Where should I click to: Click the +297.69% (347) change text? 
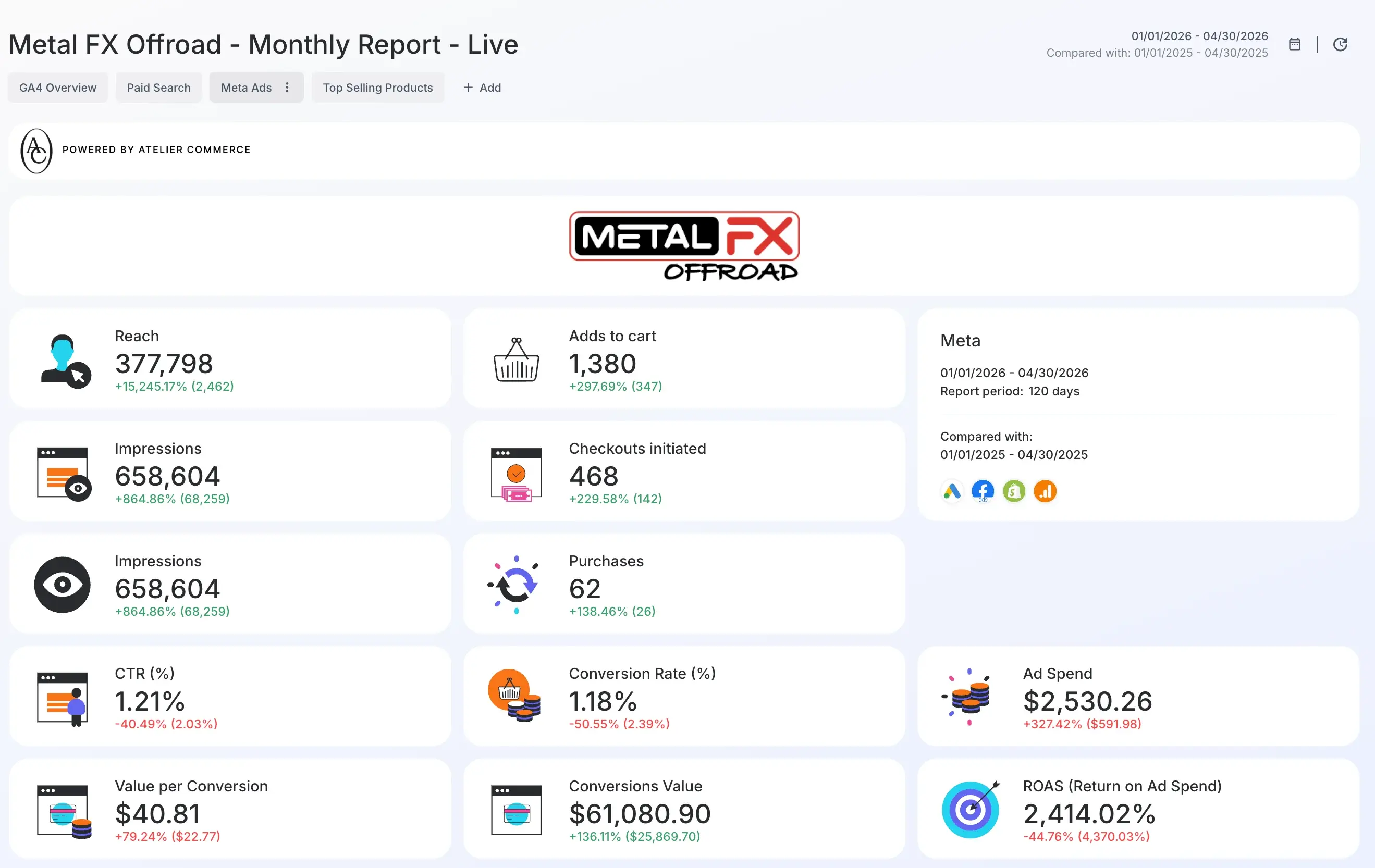coord(616,387)
